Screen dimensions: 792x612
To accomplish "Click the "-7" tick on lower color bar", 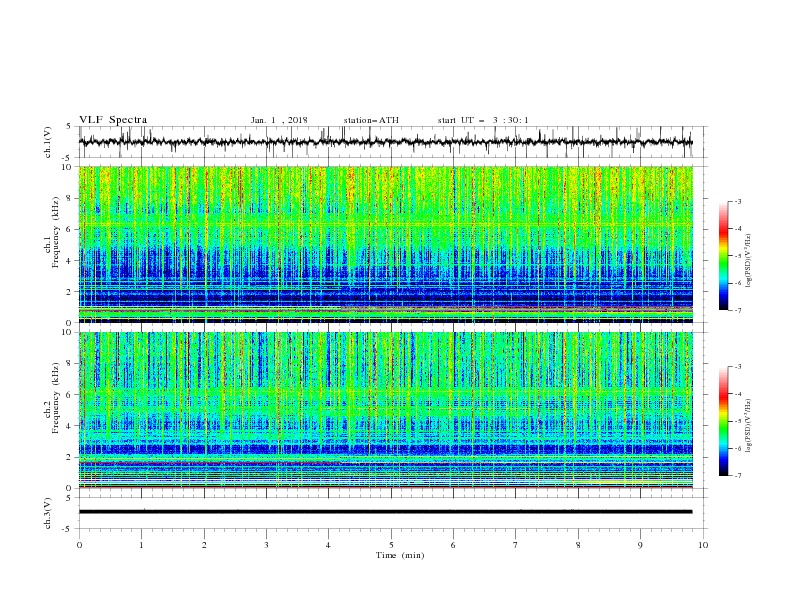I will point(738,476).
